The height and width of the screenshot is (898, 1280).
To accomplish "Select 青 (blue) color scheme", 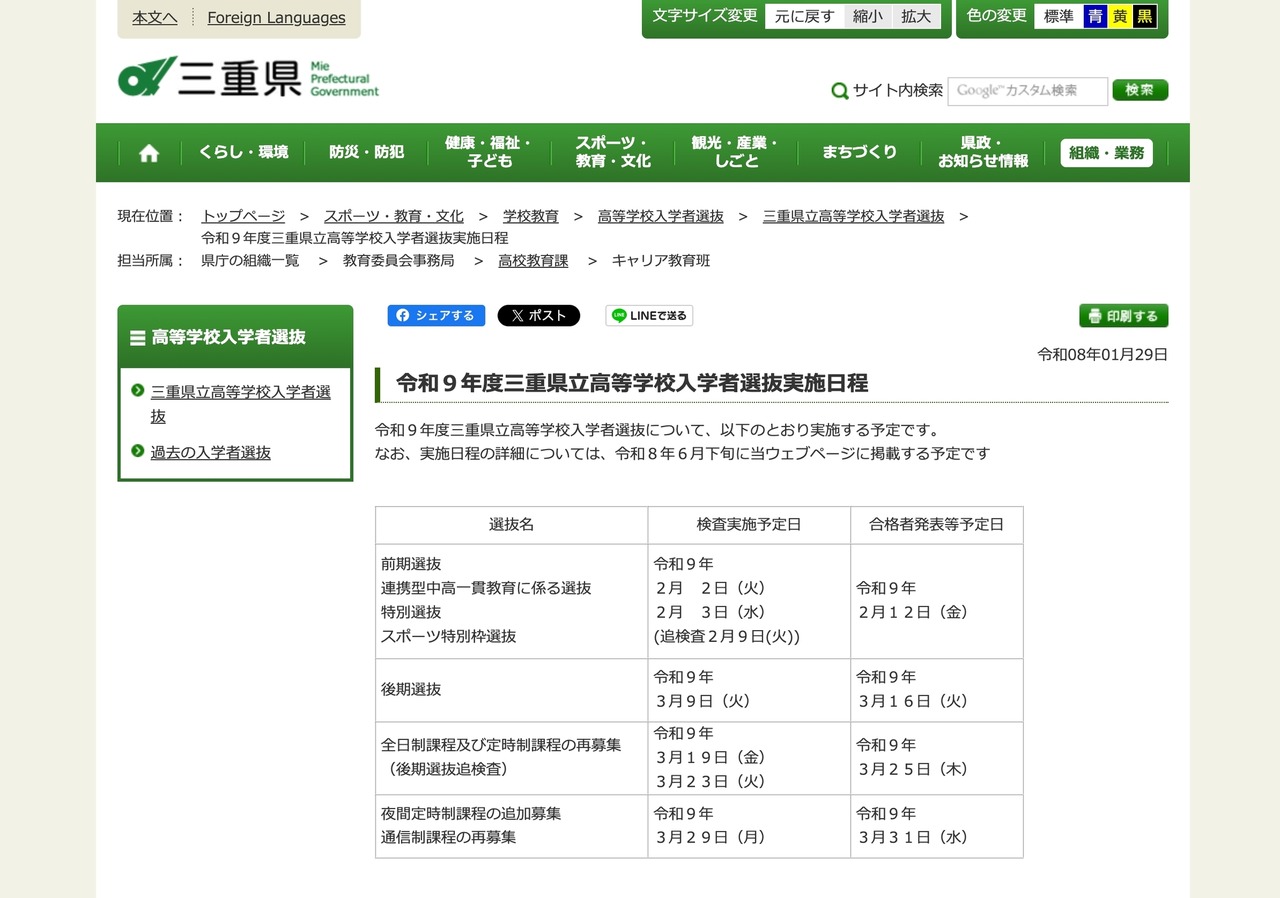I will click(1095, 17).
